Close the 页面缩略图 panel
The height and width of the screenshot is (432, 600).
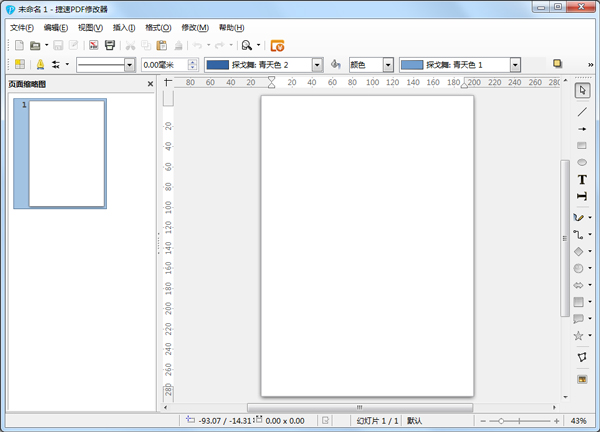(x=150, y=84)
